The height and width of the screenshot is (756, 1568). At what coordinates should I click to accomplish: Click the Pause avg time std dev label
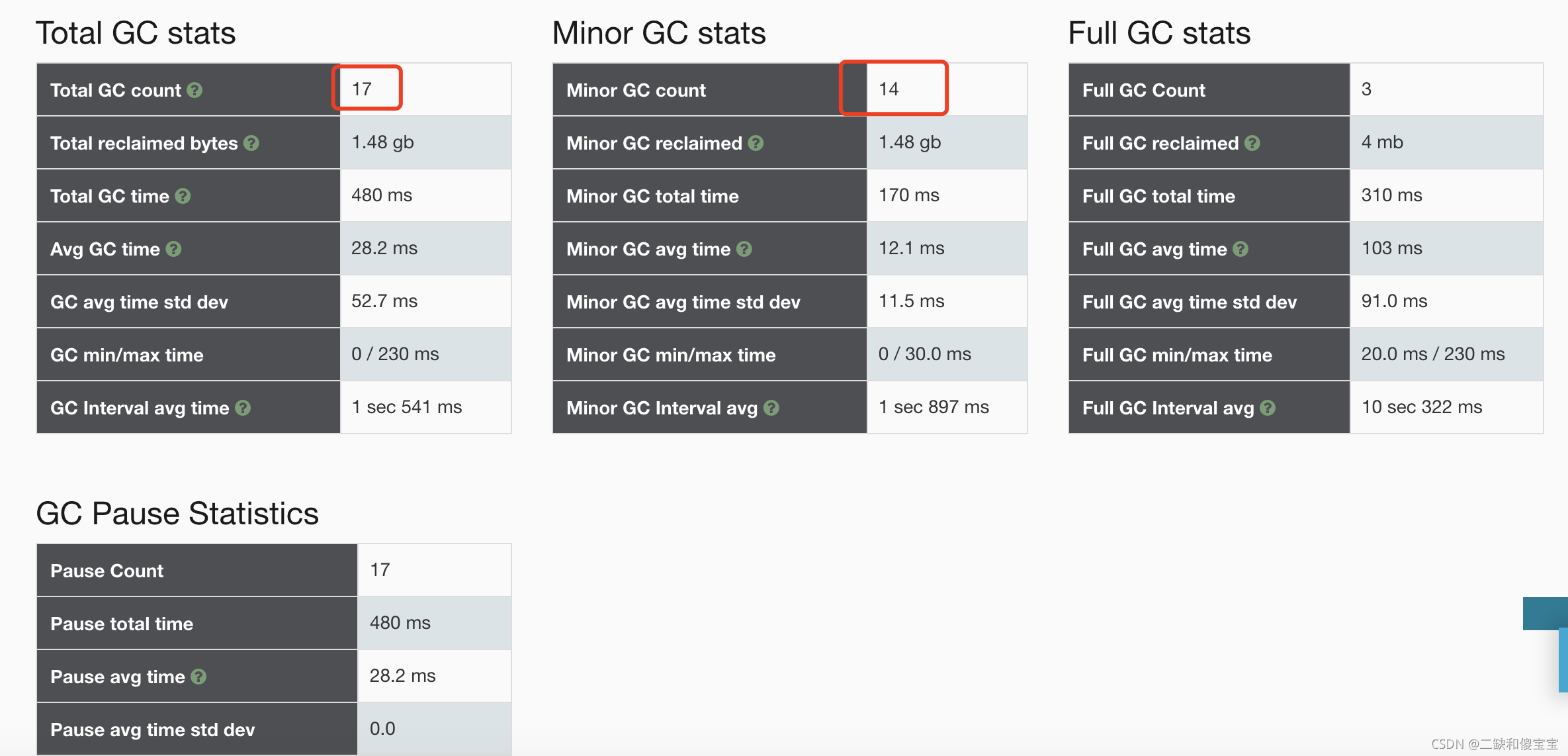[152, 730]
